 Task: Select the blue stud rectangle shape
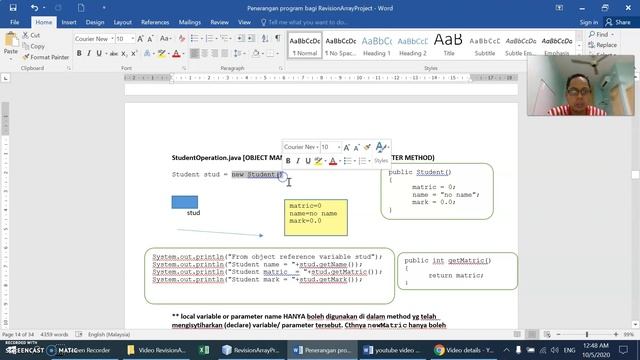pos(185,202)
